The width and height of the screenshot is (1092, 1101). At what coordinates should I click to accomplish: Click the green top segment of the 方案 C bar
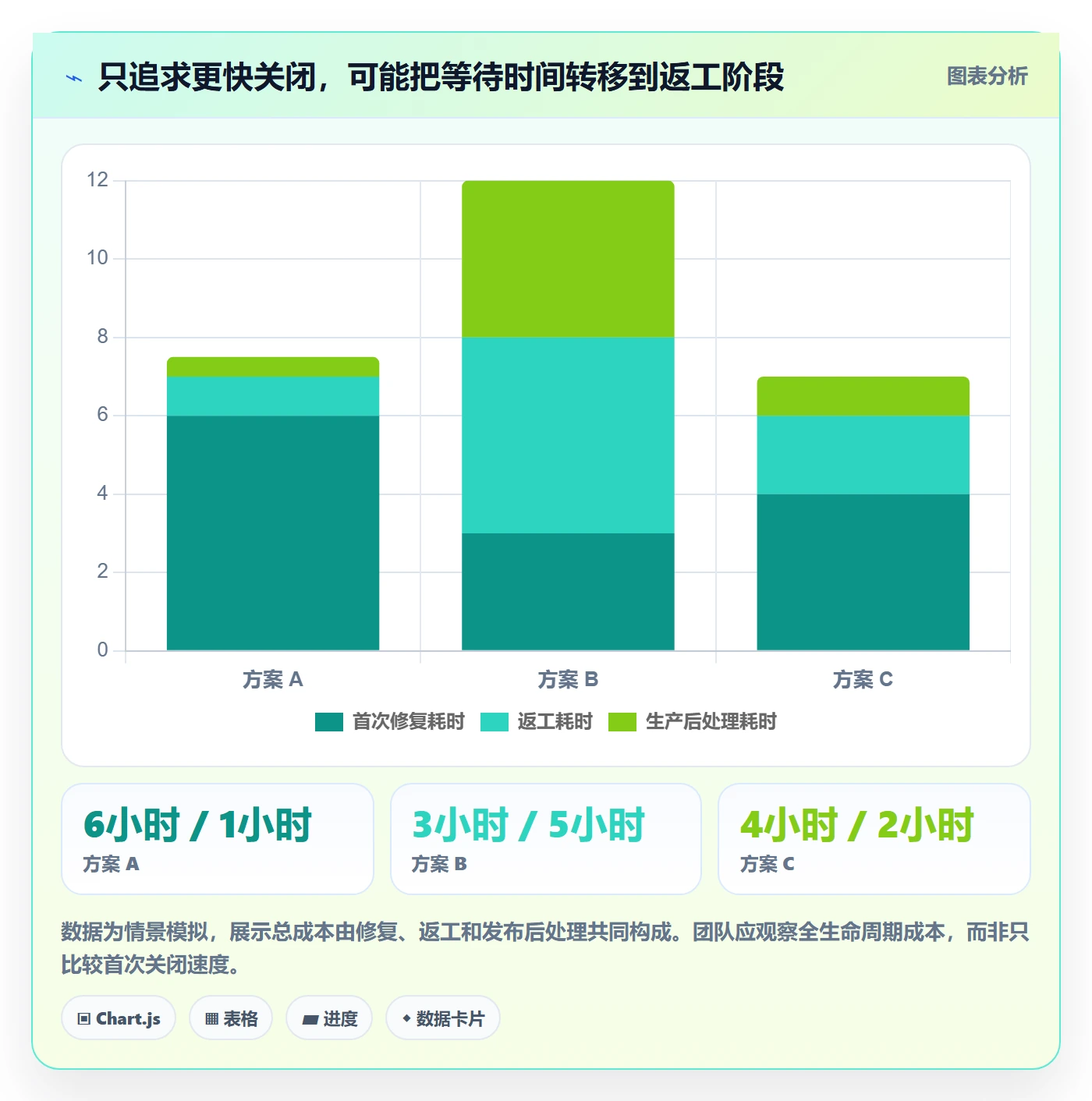(x=863, y=396)
